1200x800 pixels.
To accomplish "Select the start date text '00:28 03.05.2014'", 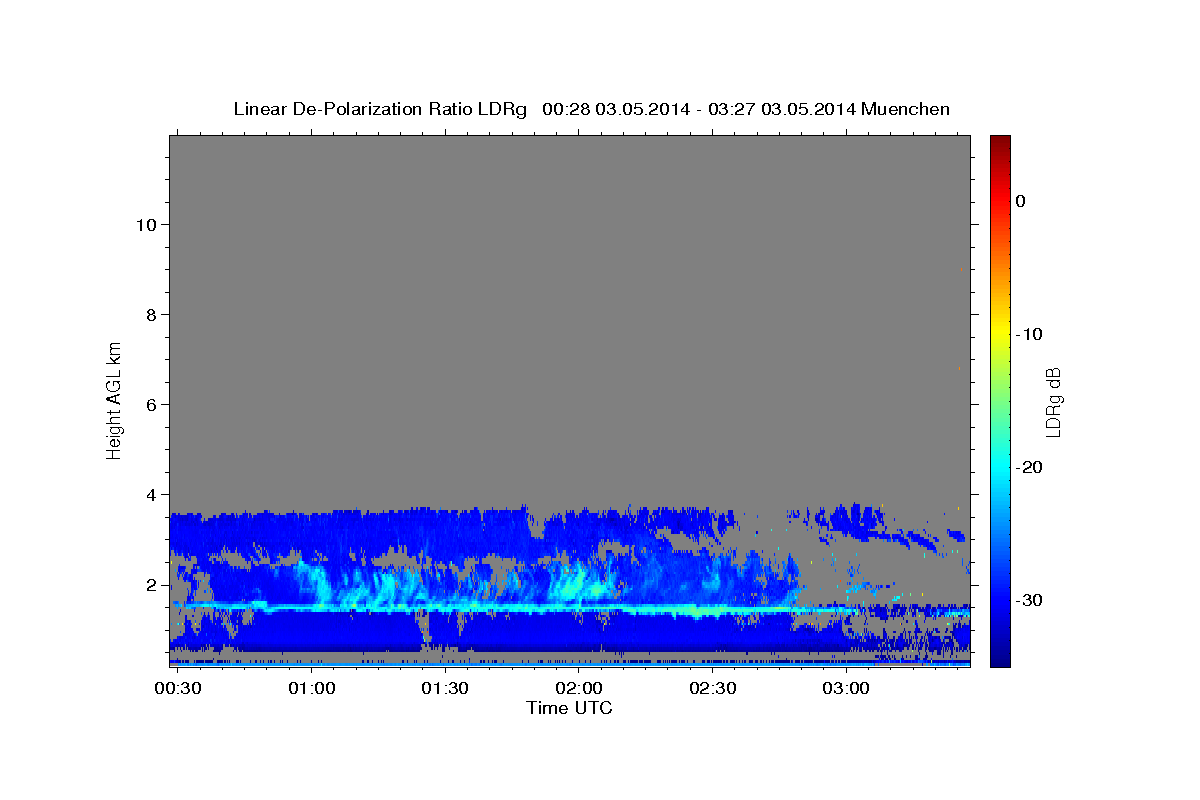I will pos(615,109).
